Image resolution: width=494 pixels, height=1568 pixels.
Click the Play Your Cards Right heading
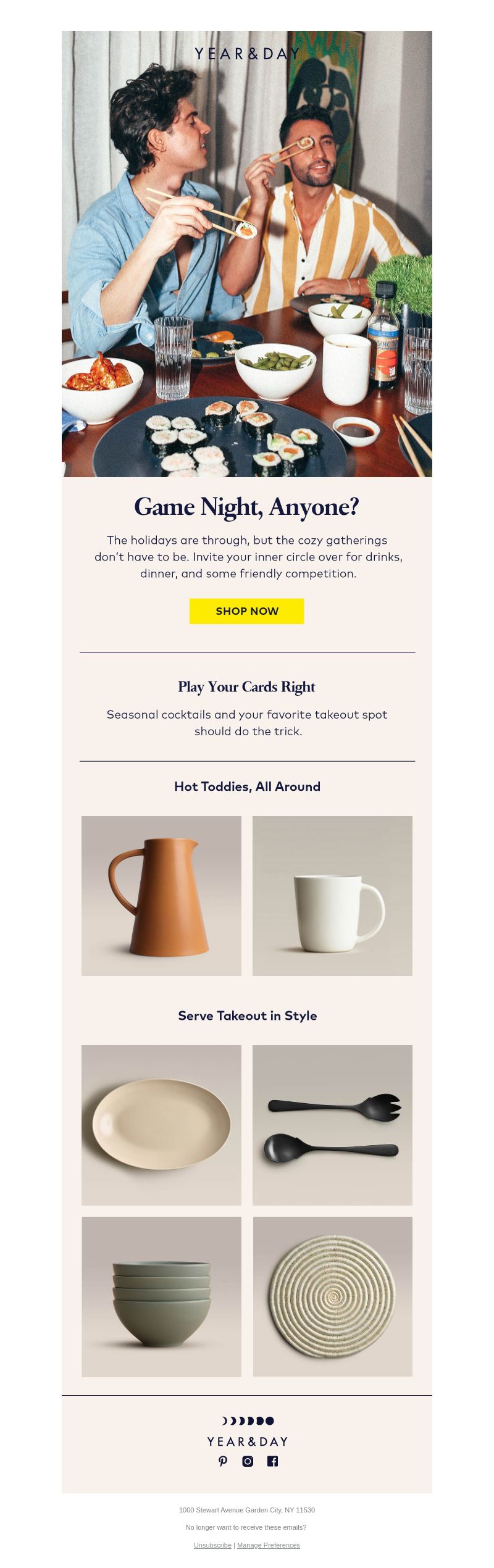pyautogui.click(x=247, y=687)
